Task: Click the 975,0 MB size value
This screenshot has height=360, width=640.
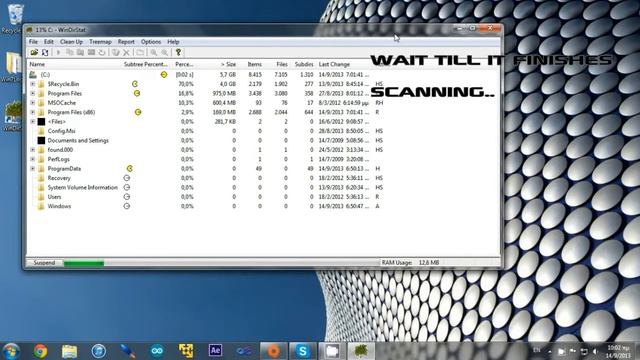Action: coord(224,93)
